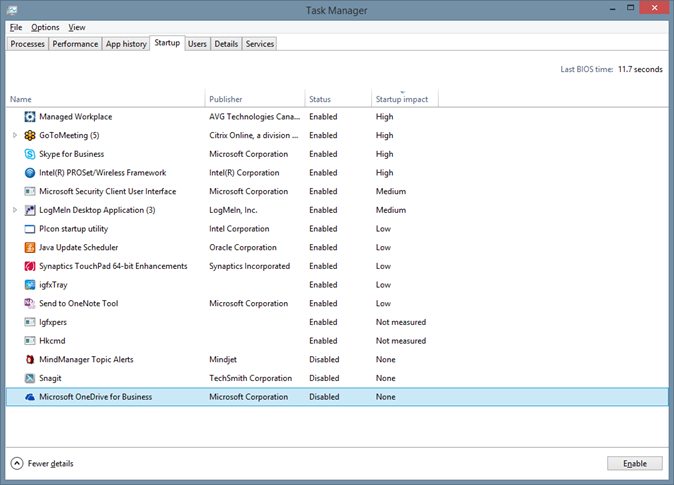674x485 pixels.
Task: Switch to the Details tab
Action: pos(226,44)
